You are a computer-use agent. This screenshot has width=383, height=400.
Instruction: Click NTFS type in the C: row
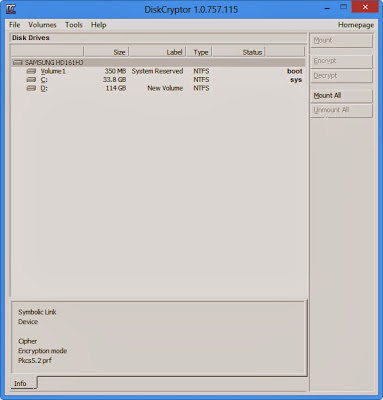[201, 80]
